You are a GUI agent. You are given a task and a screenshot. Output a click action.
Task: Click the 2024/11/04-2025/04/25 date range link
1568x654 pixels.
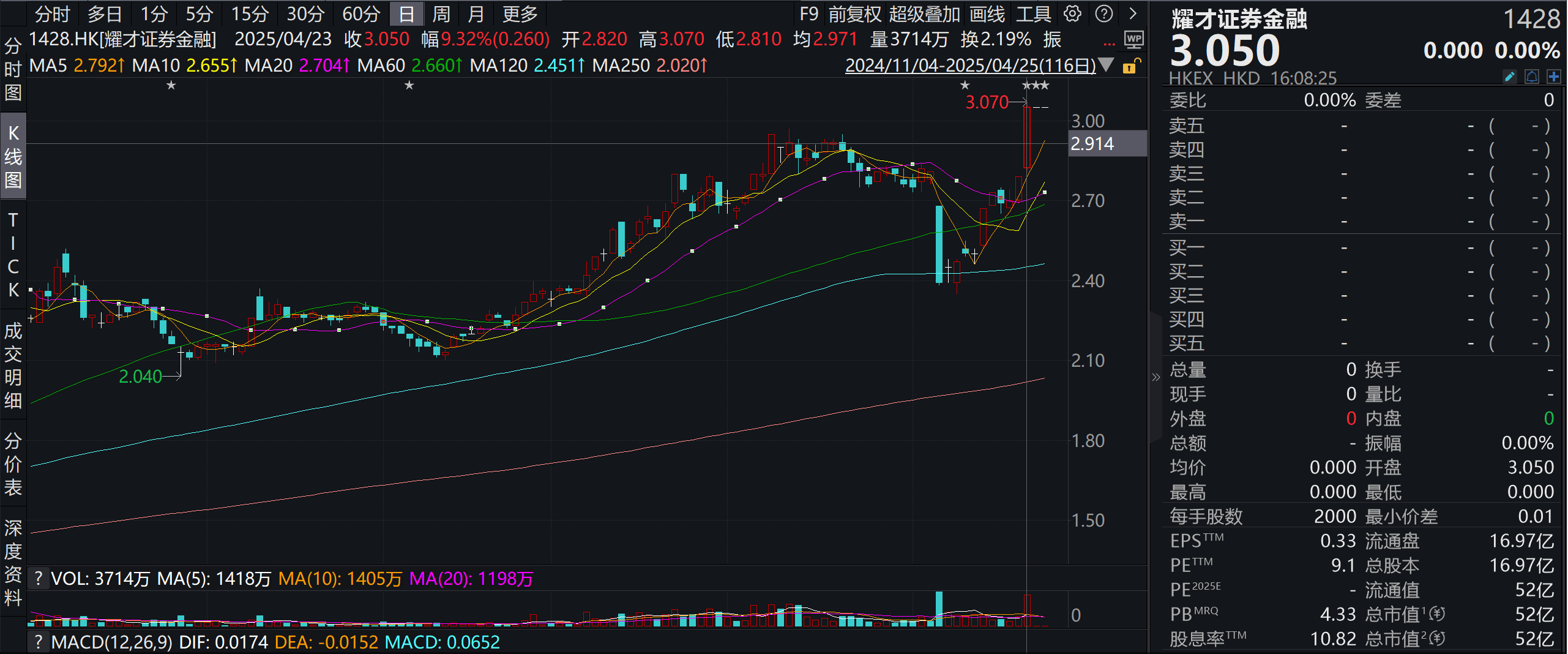coord(970,66)
